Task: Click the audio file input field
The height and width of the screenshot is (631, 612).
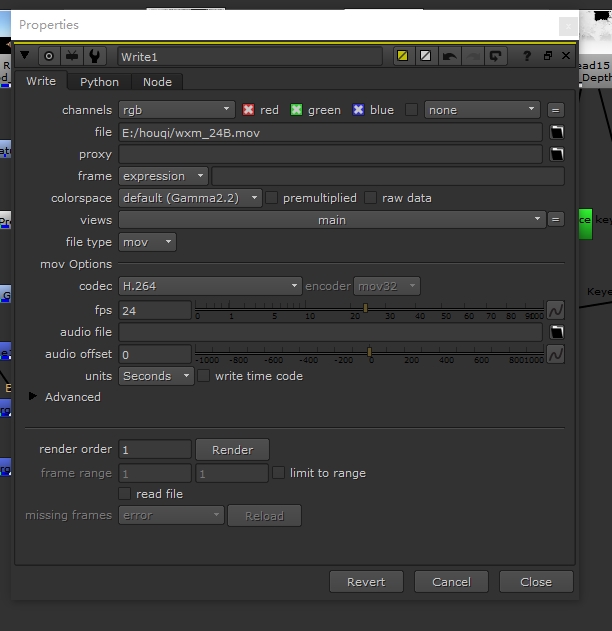Action: click(x=330, y=332)
